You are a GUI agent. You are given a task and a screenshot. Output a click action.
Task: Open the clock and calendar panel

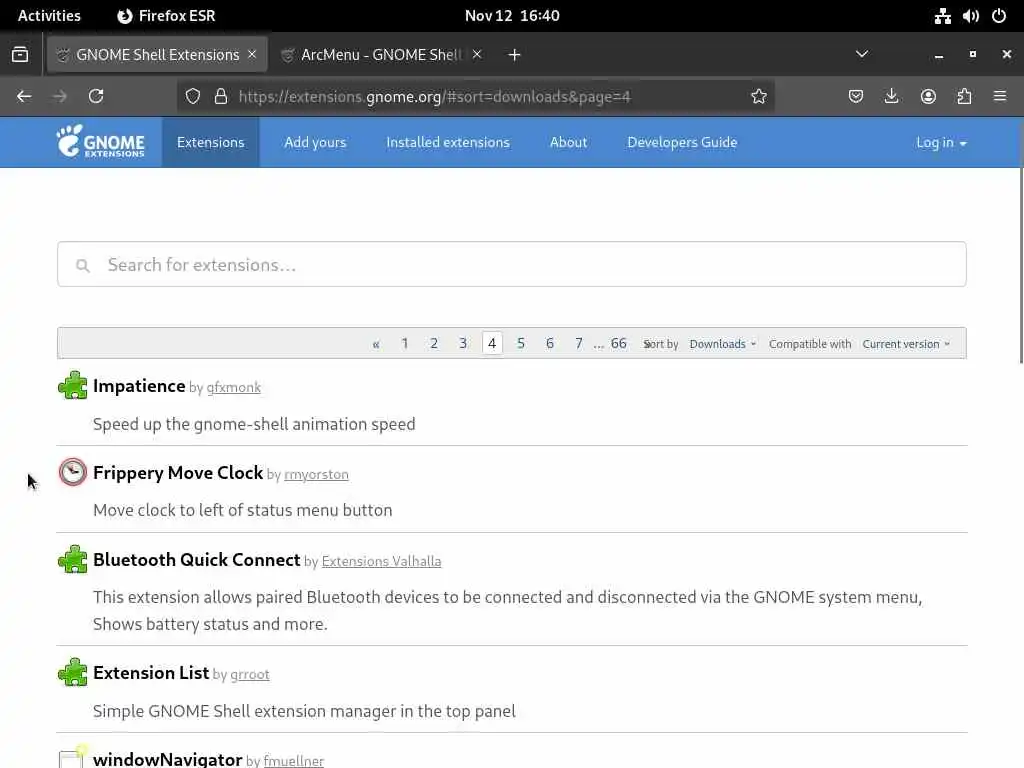tap(512, 16)
